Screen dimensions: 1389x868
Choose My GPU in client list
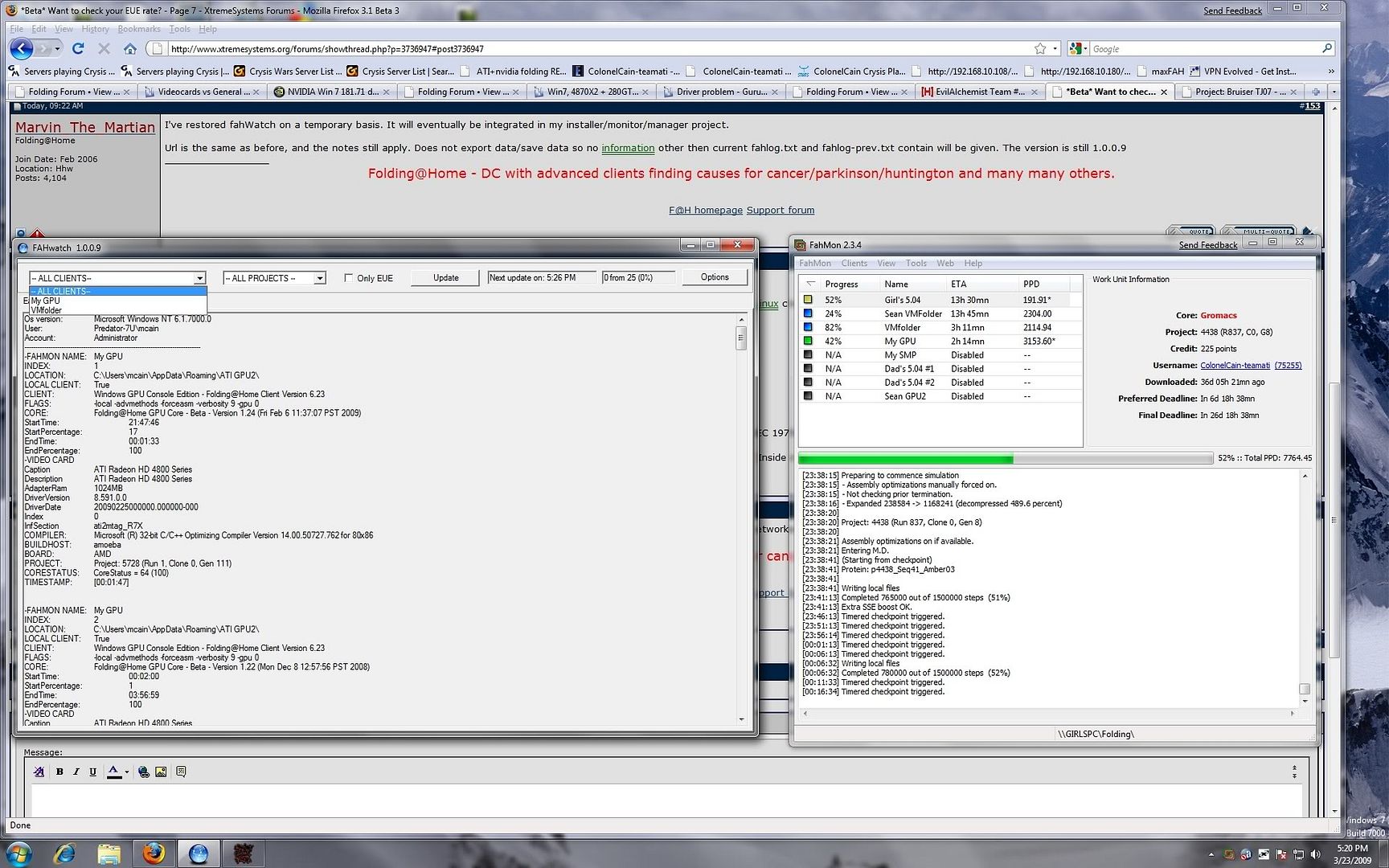click(117, 301)
